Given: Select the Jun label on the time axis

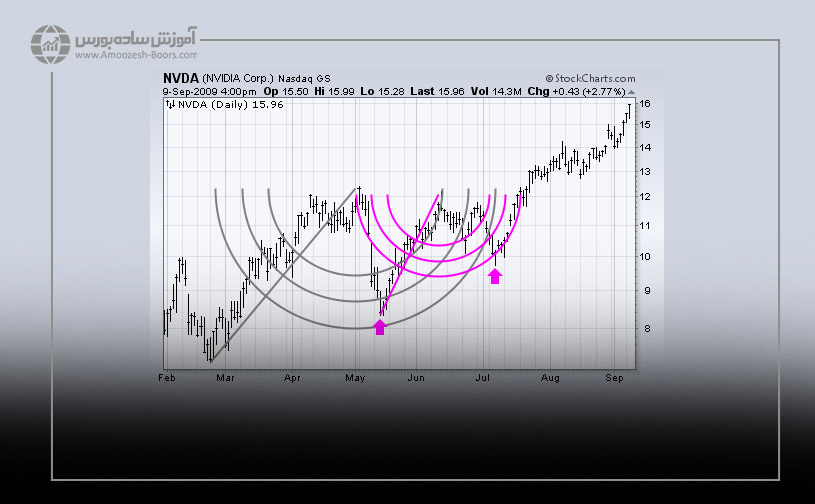Looking at the screenshot, I should click(x=416, y=379).
